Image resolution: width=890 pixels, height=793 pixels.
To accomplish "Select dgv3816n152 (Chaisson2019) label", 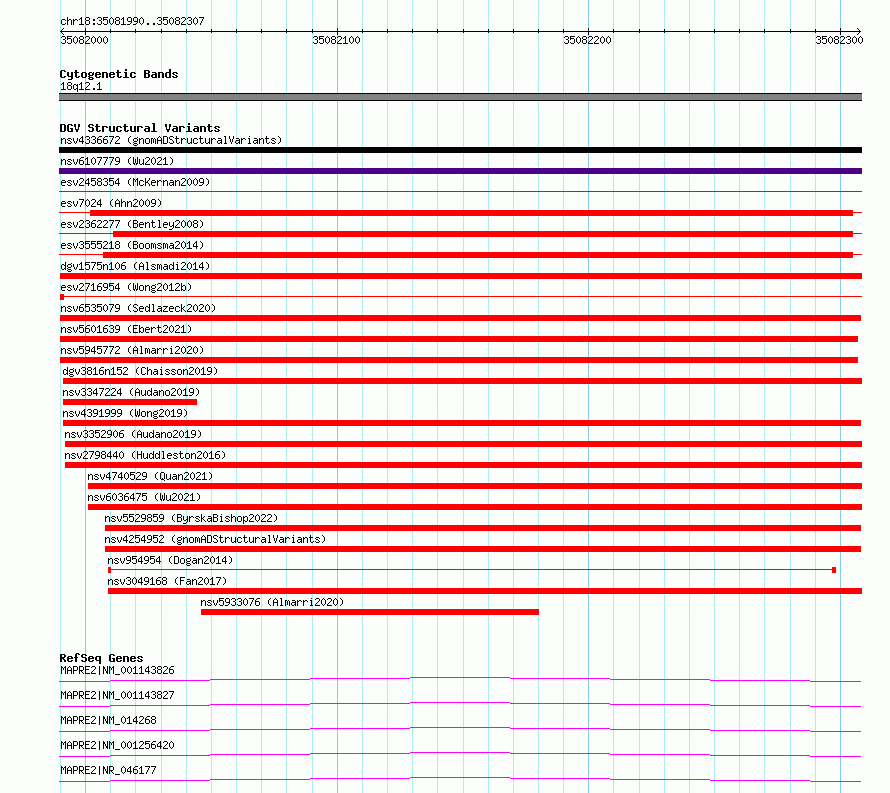I will point(140,371).
